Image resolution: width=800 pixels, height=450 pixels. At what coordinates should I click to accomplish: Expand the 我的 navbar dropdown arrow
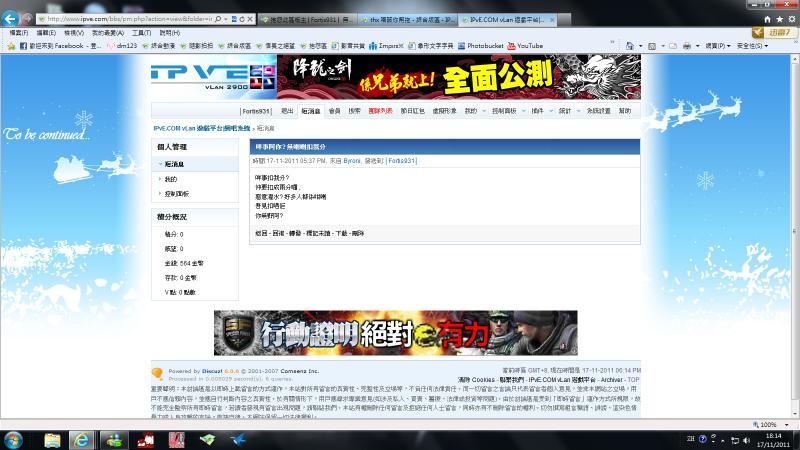pos(484,111)
